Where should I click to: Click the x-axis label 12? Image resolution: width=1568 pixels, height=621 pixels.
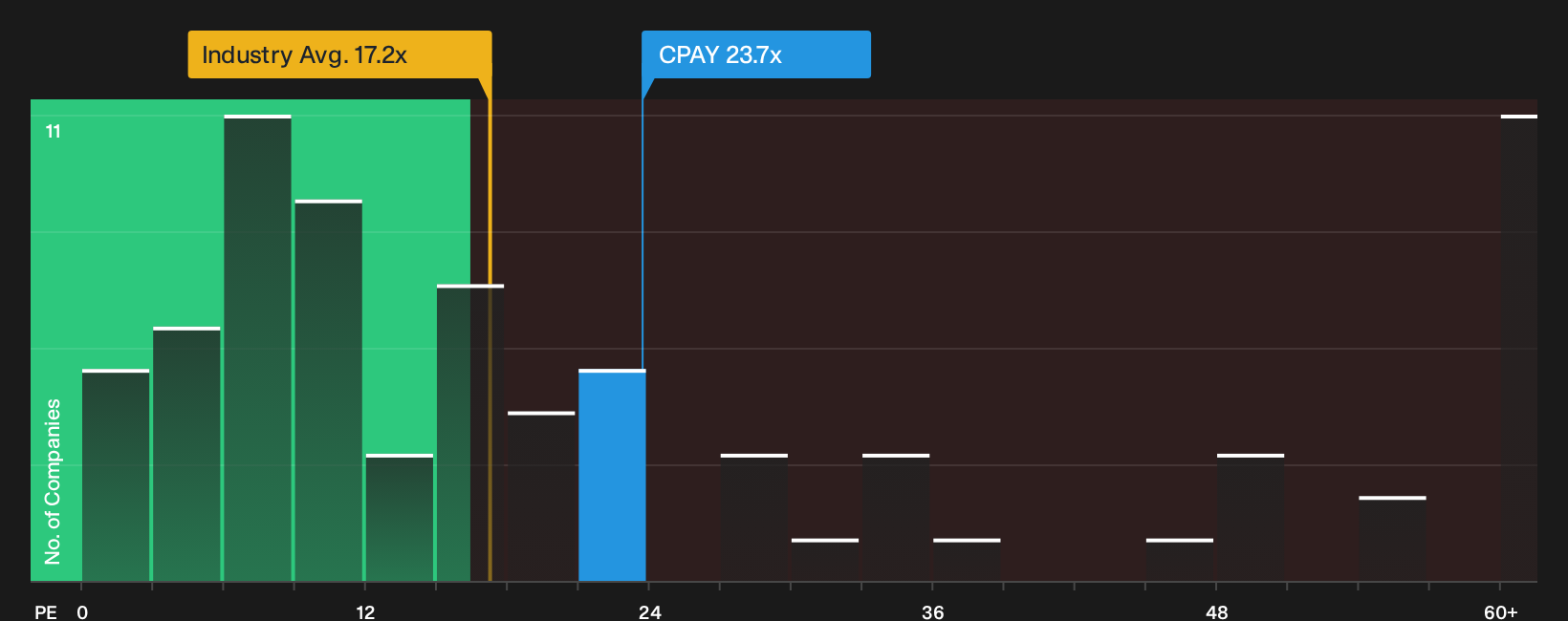coord(365,611)
